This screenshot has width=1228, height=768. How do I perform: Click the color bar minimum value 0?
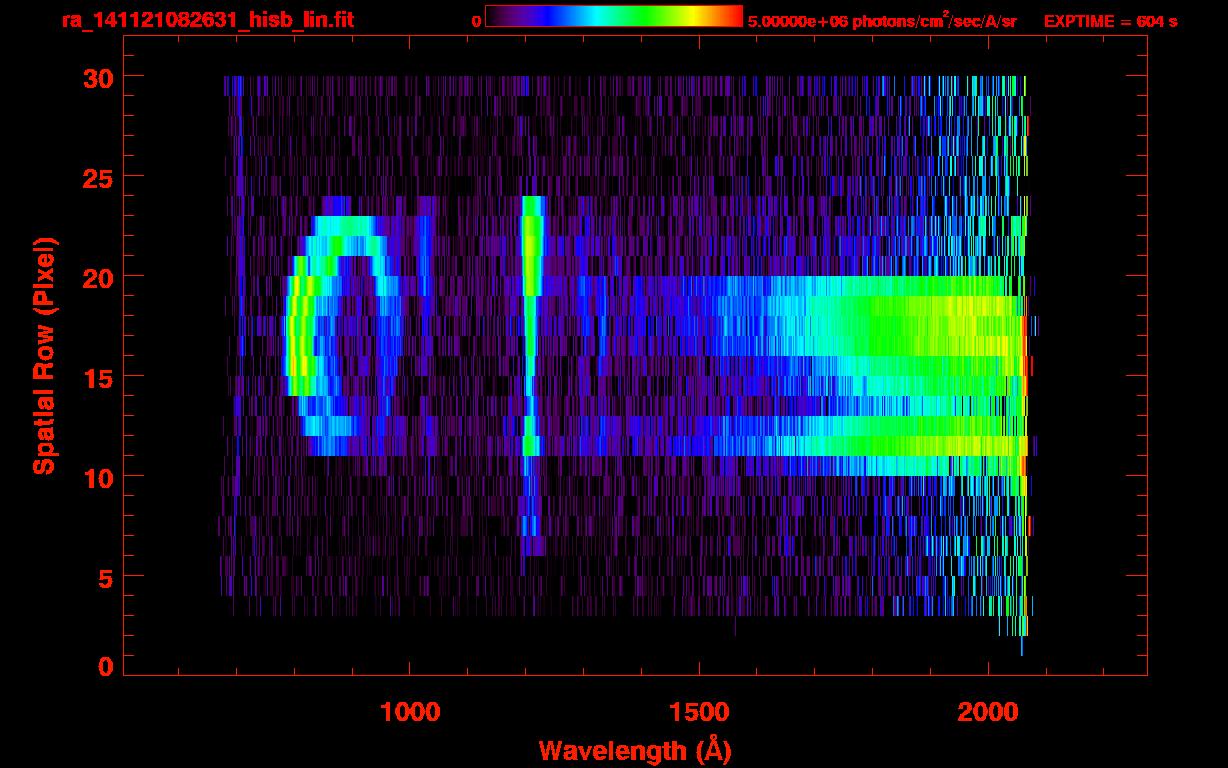(x=477, y=21)
